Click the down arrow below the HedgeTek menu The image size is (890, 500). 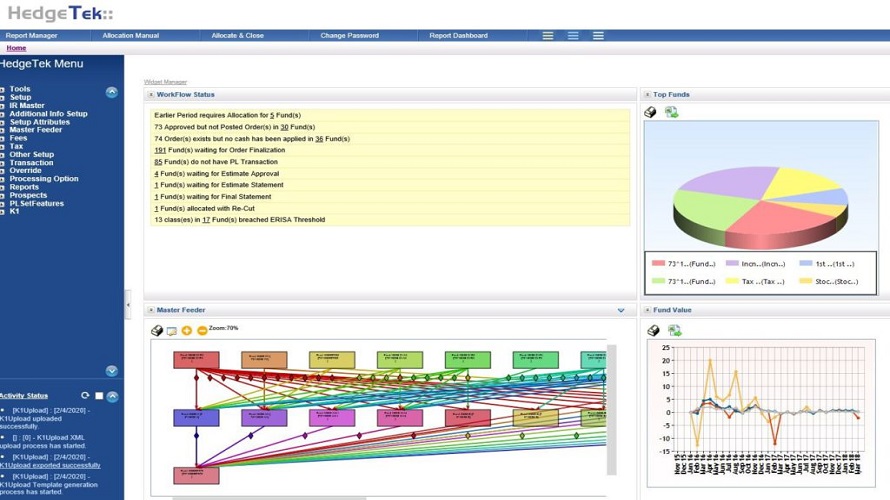point(112,371)
